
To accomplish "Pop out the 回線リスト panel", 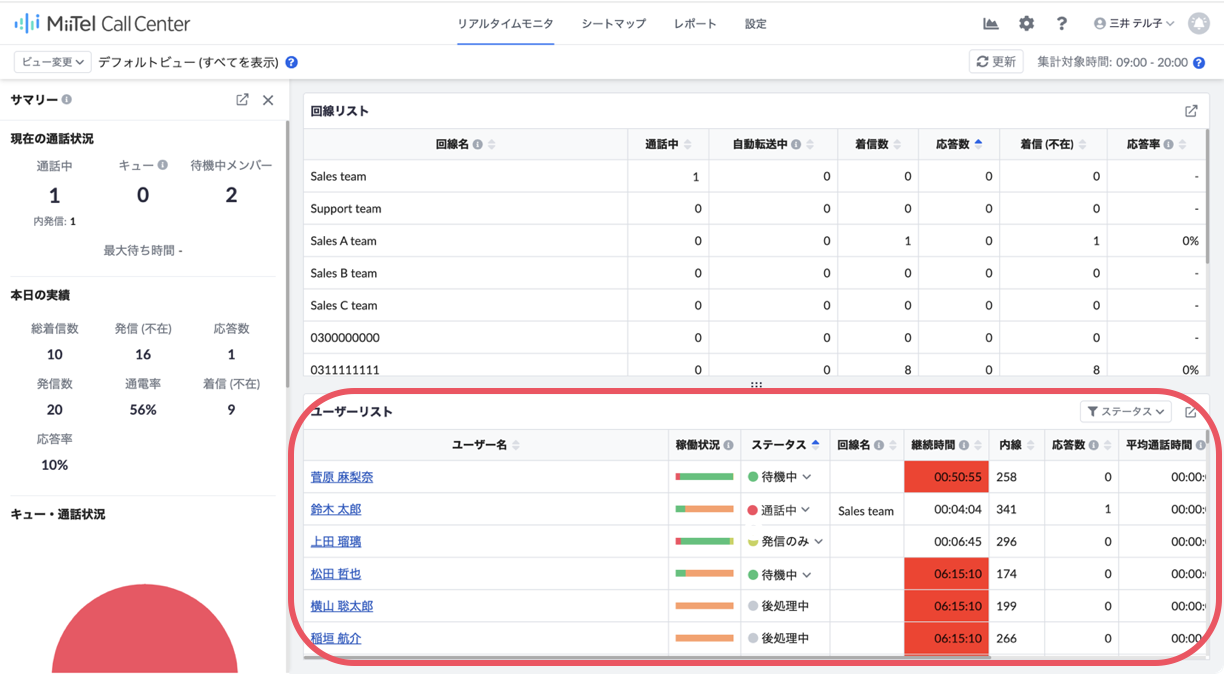I will tap(1191, 111).
